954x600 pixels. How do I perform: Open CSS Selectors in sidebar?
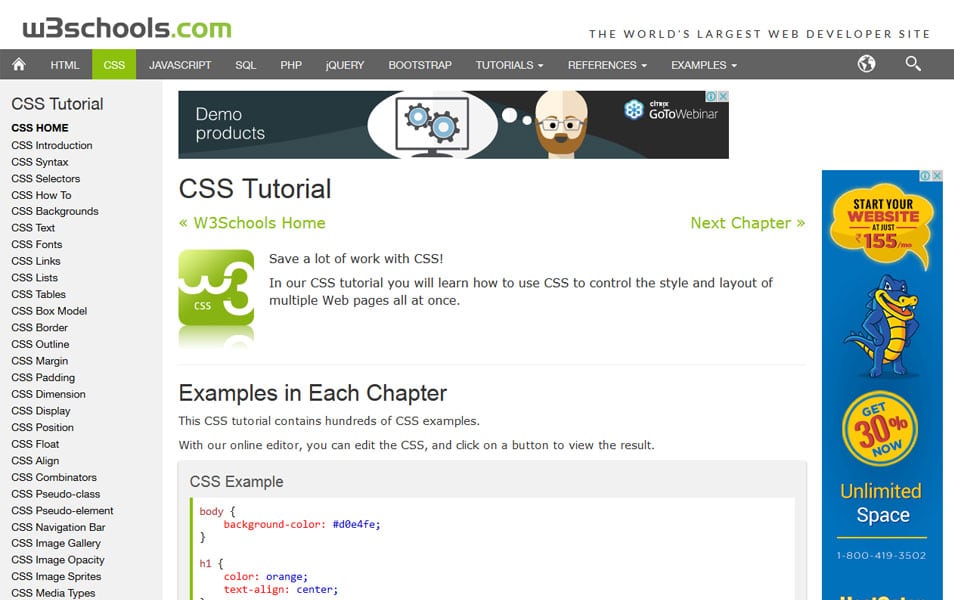coord(46,178)
